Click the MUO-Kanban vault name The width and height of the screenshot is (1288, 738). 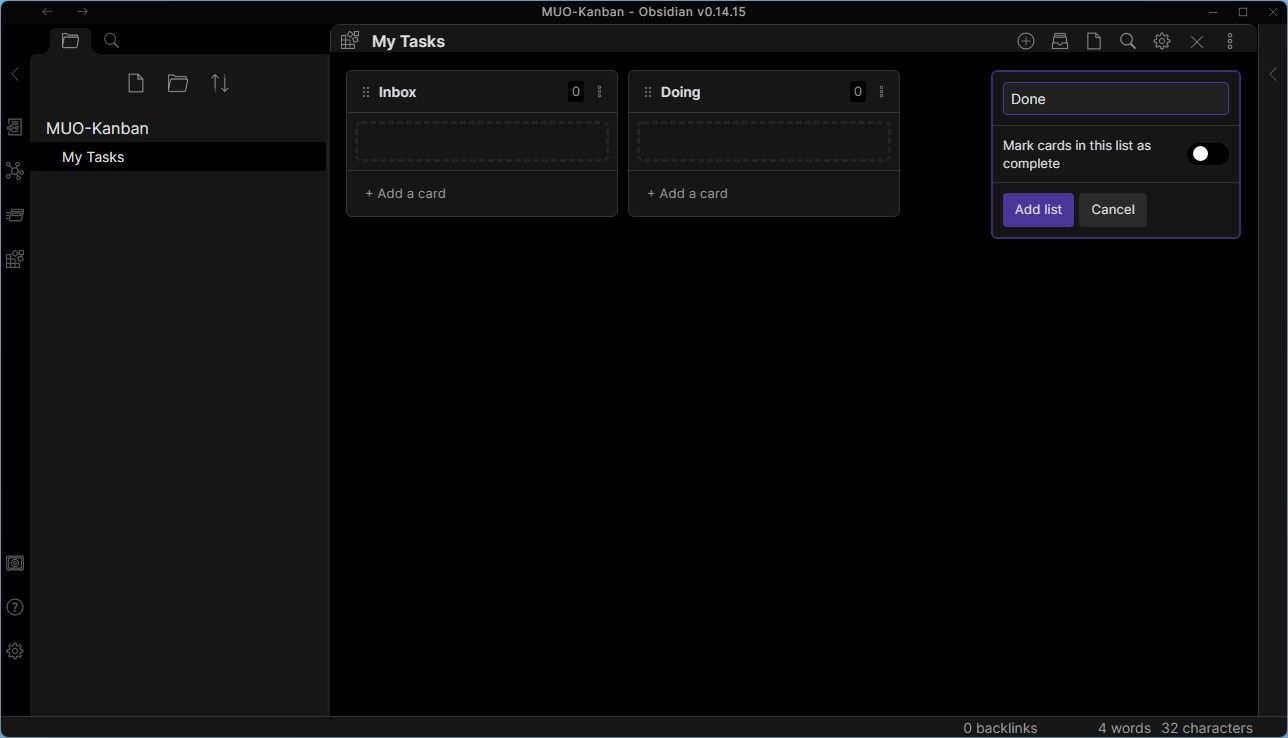pyautogui.click(x=97, y=128)
